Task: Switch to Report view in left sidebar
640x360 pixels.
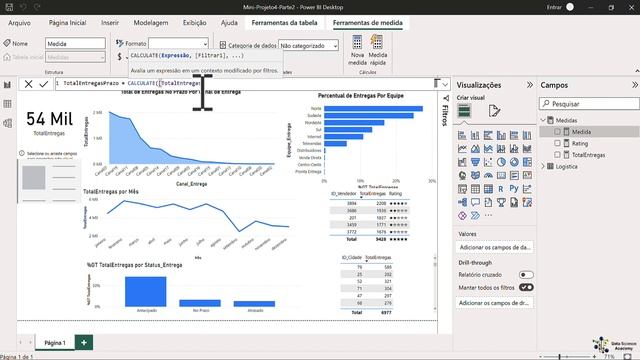Action: [7, 85]
